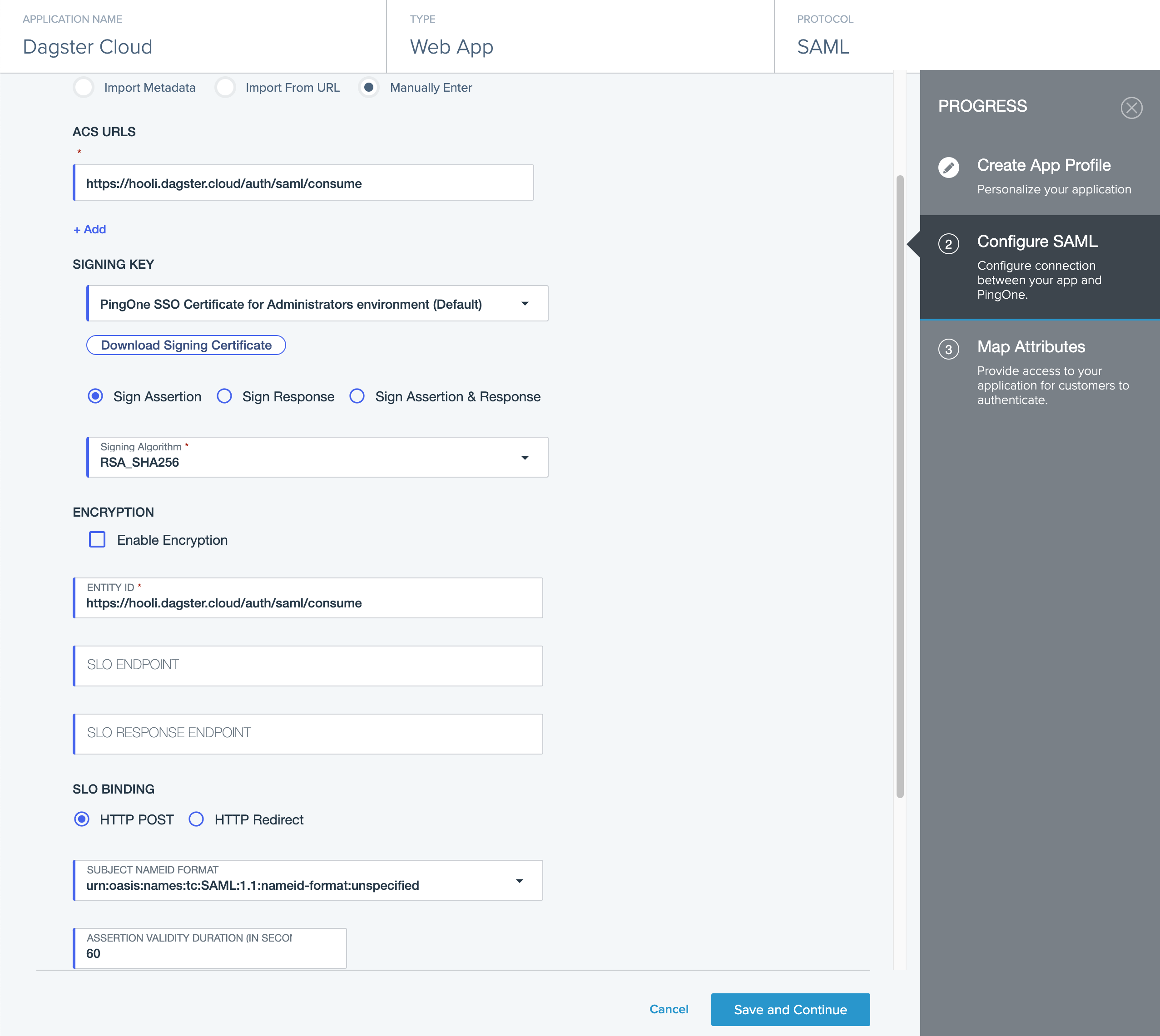This screenshot has width=1160, height=1036.
Task: Click the Save and Continue button
Action: click(x=790, y=1007)
